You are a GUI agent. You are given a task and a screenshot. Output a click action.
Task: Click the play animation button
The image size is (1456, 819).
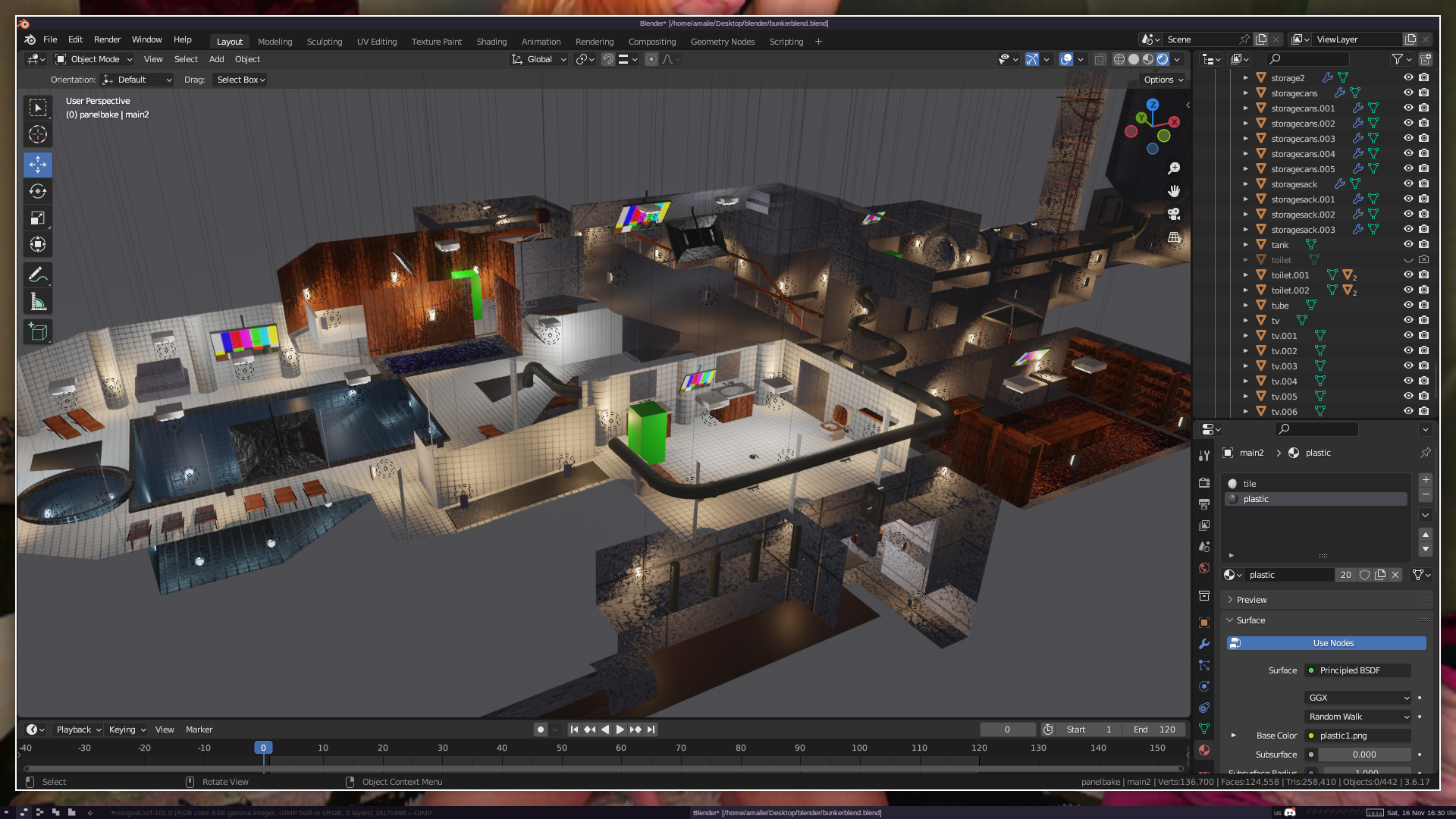(620, 730)
